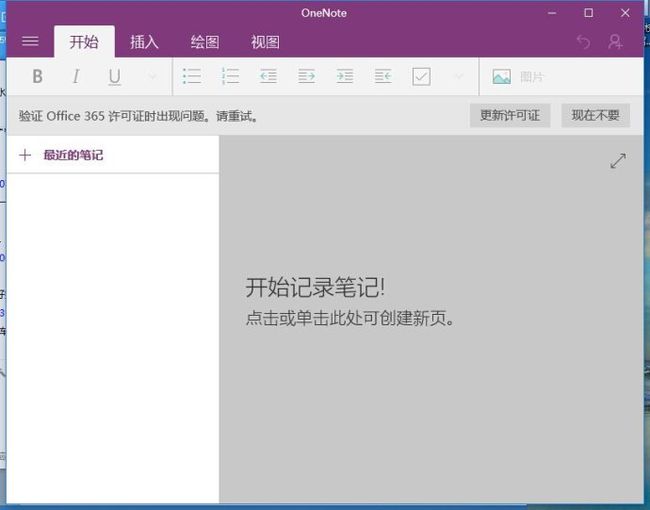650x510 pixels.
Task: Open the 插入 ribbon tab
Action: tap(144, 42)
